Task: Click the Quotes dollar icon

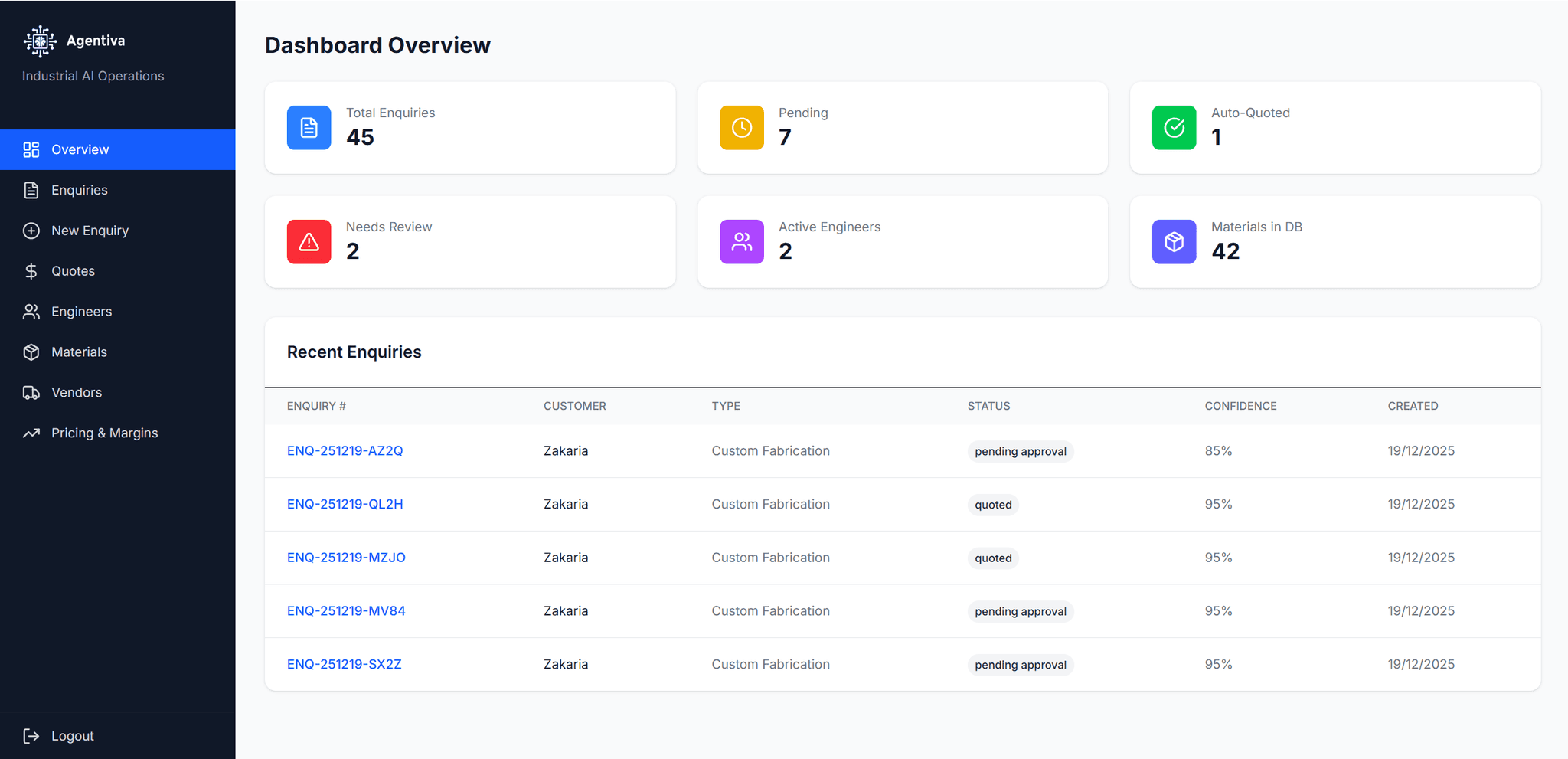Action: click(x=31, y=270)
